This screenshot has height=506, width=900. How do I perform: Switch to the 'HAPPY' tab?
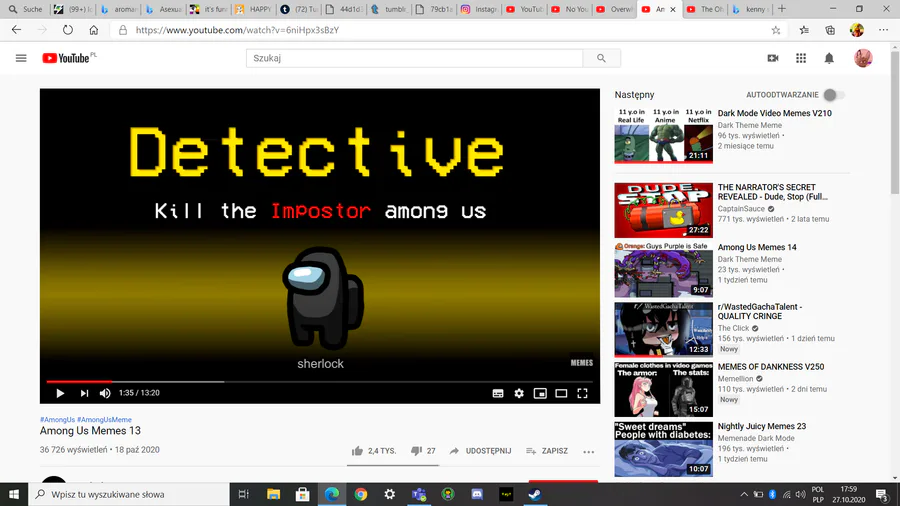[254, 9]
